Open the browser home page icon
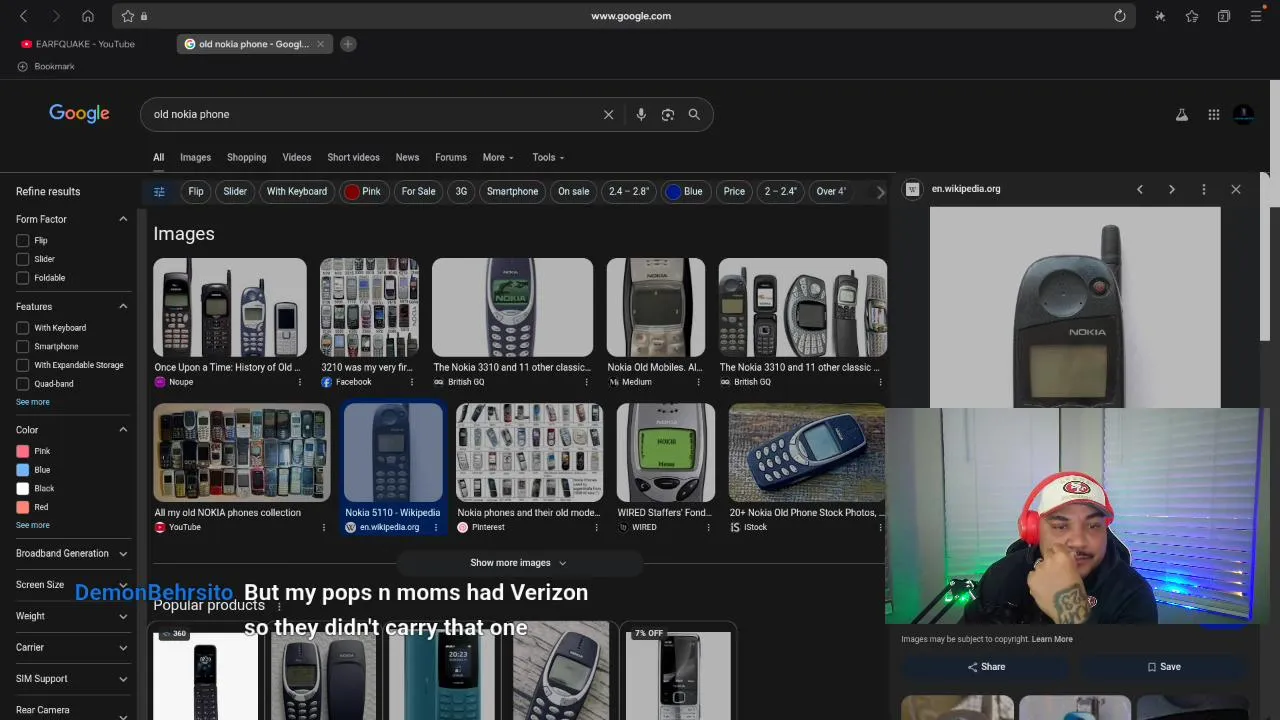The image size is (1280, 720). [88, 16]
